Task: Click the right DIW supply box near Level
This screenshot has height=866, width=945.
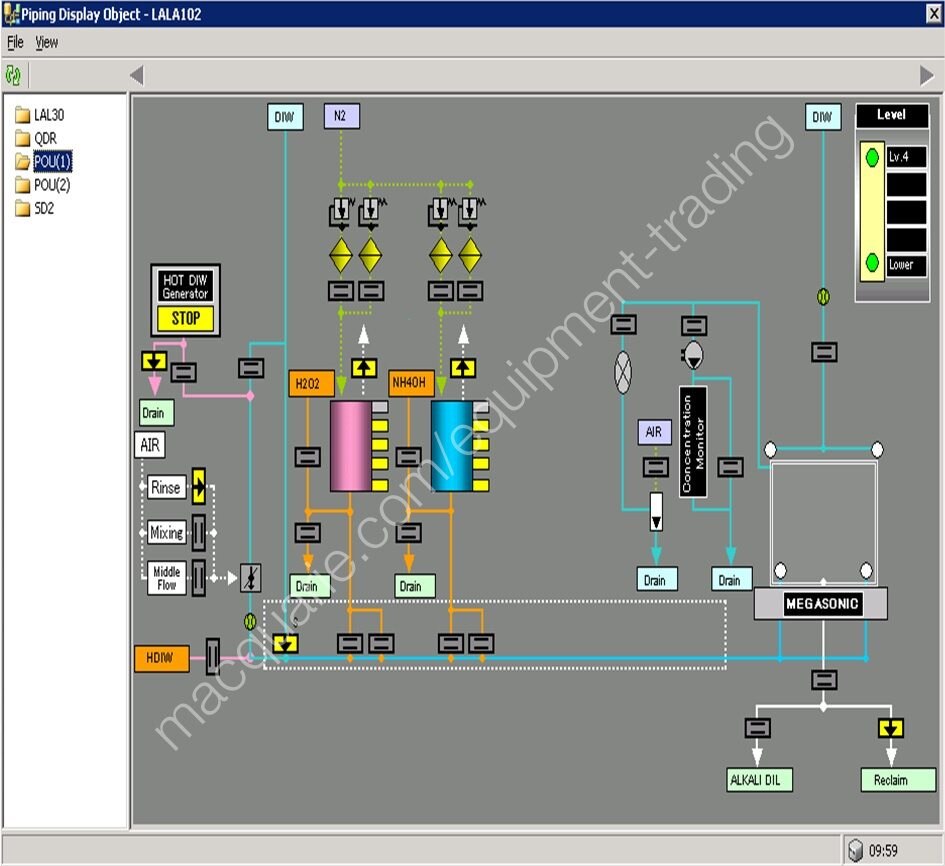Action: (x=823, y=117)
